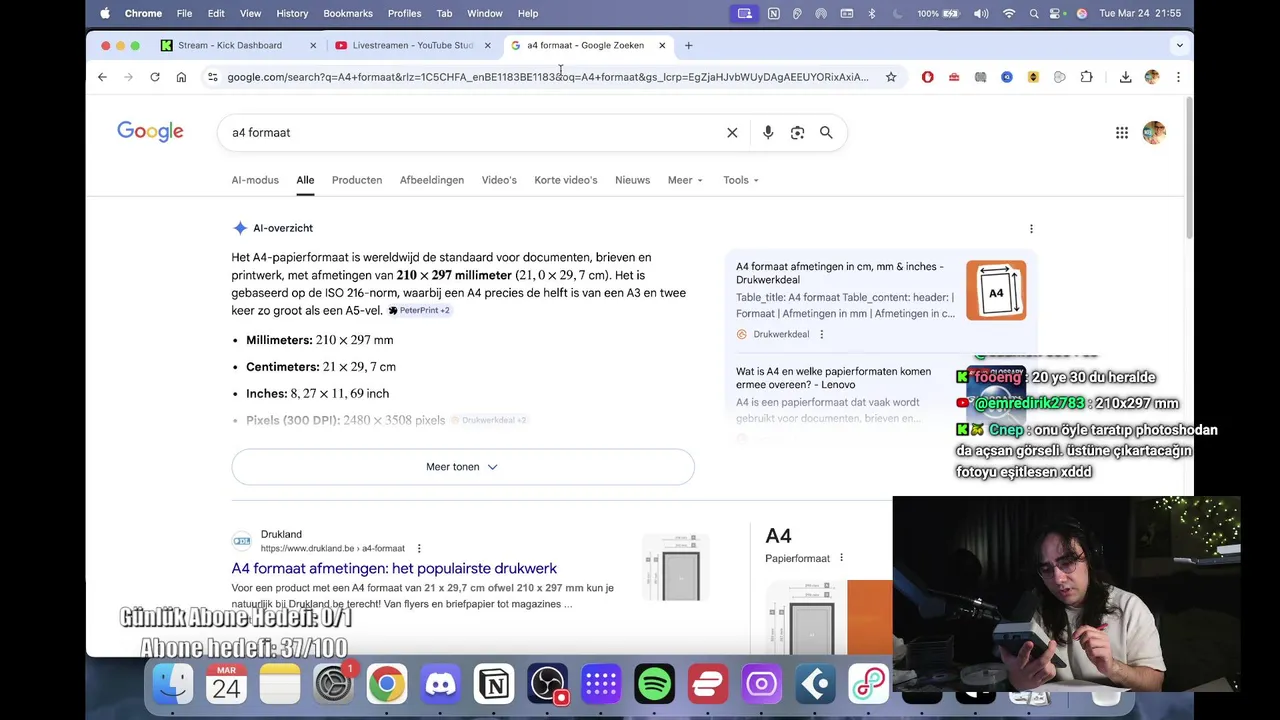1280x720 pixels.
Task: Open the Profiles menu
Action: (404, 13)
